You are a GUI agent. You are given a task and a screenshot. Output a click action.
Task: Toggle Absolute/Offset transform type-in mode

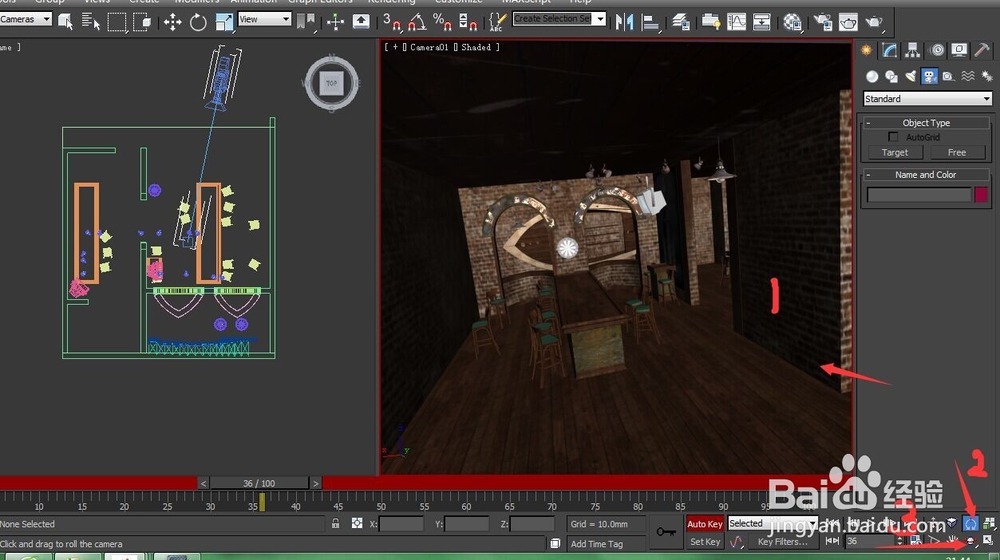point(357,524)
